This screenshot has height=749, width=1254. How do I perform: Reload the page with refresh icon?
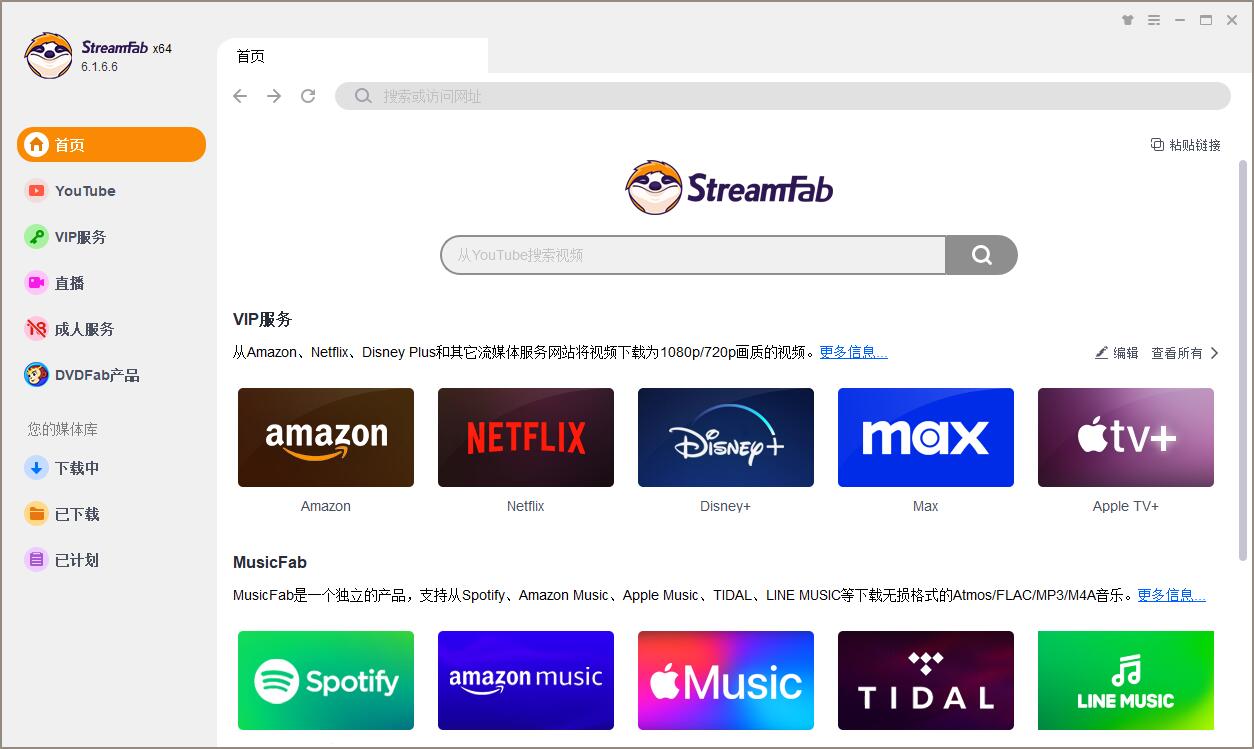(x=308, y=96)
